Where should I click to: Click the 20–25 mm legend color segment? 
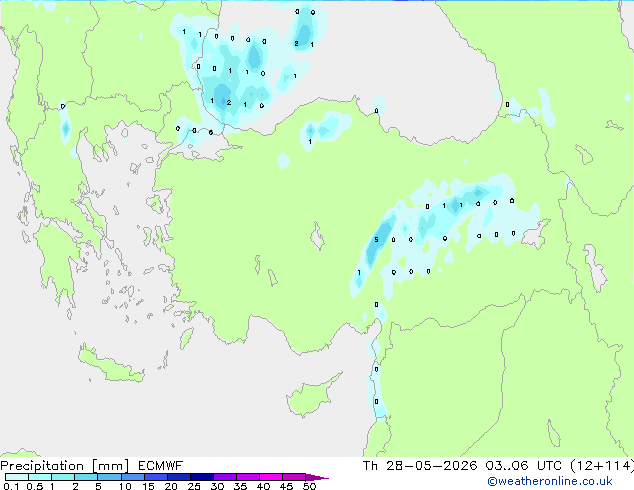point(178,477)
